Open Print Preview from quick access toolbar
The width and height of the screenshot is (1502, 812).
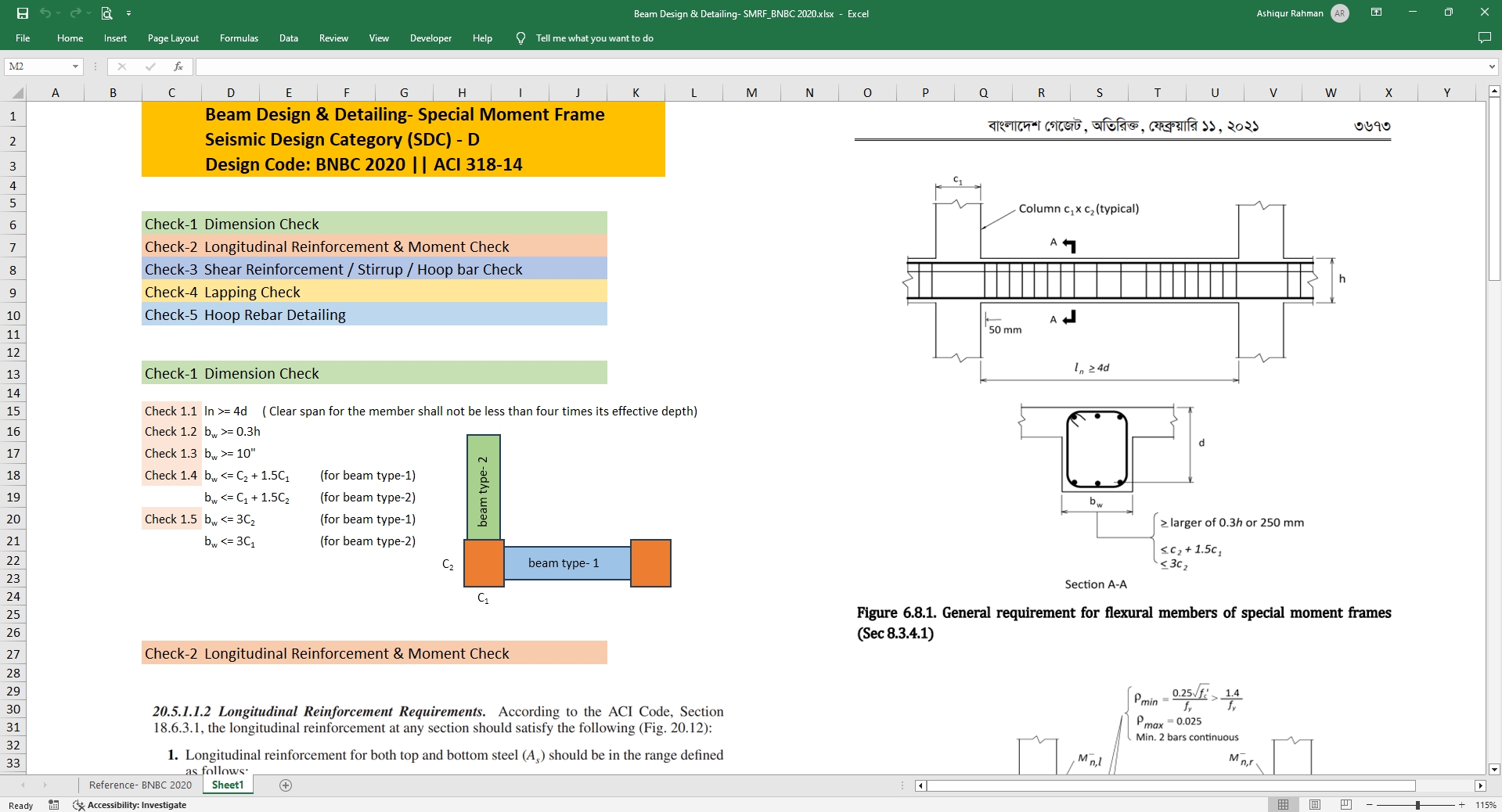pos(107,13)
